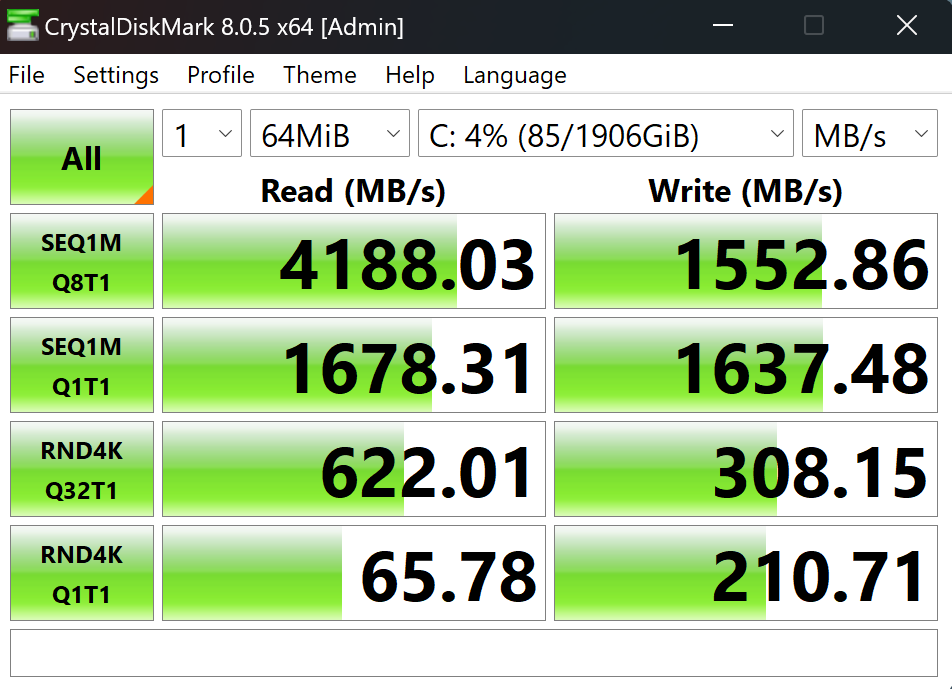Open the File menu
952x689 pixels.
click(27, 75)
